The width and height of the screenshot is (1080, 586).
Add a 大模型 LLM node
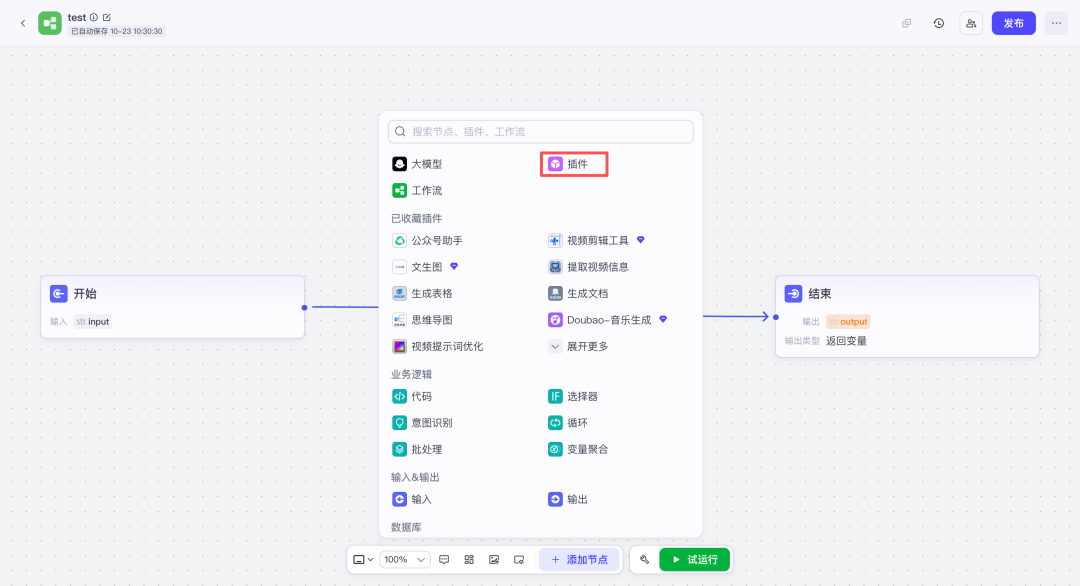418,164
